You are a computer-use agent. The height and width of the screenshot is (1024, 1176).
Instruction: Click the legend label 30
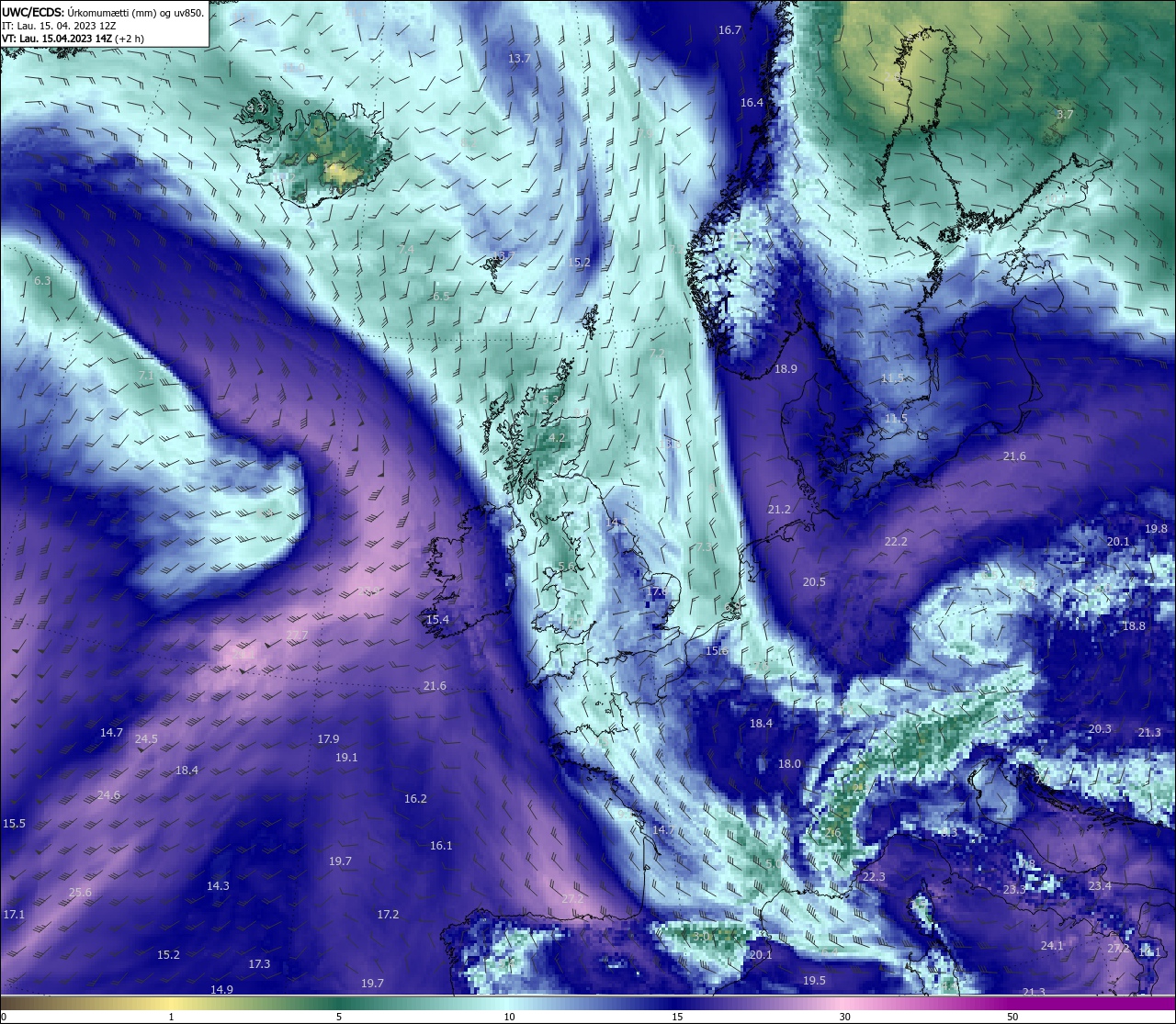tap(844, 1018)
